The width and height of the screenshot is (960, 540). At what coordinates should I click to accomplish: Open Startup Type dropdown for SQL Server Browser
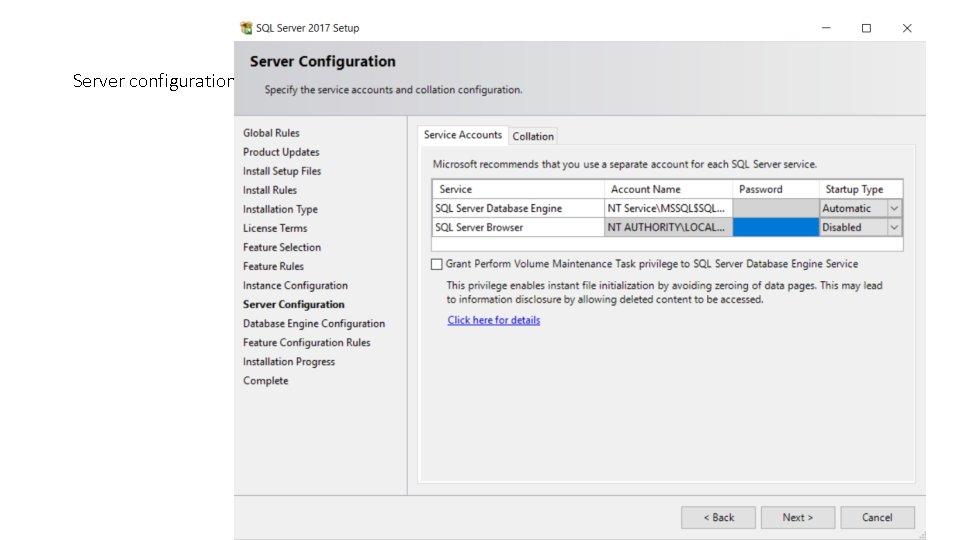(x=894, y=227)
